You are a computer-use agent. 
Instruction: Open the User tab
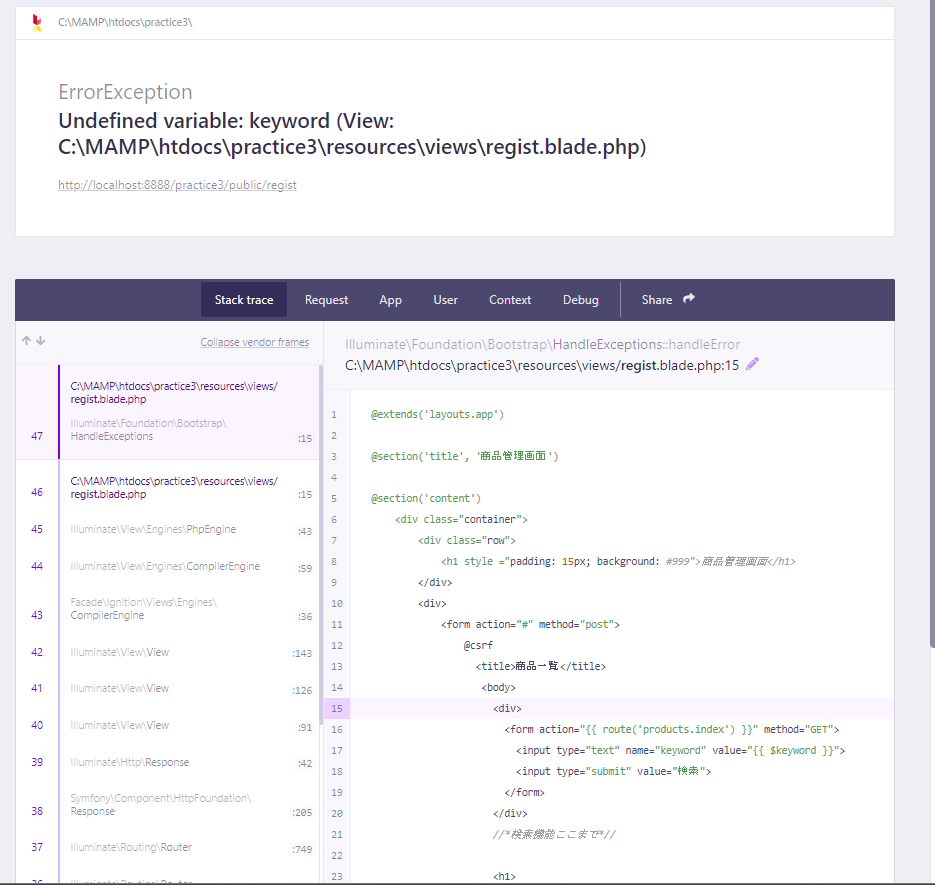pyautogui.click(x=445, y=299)
